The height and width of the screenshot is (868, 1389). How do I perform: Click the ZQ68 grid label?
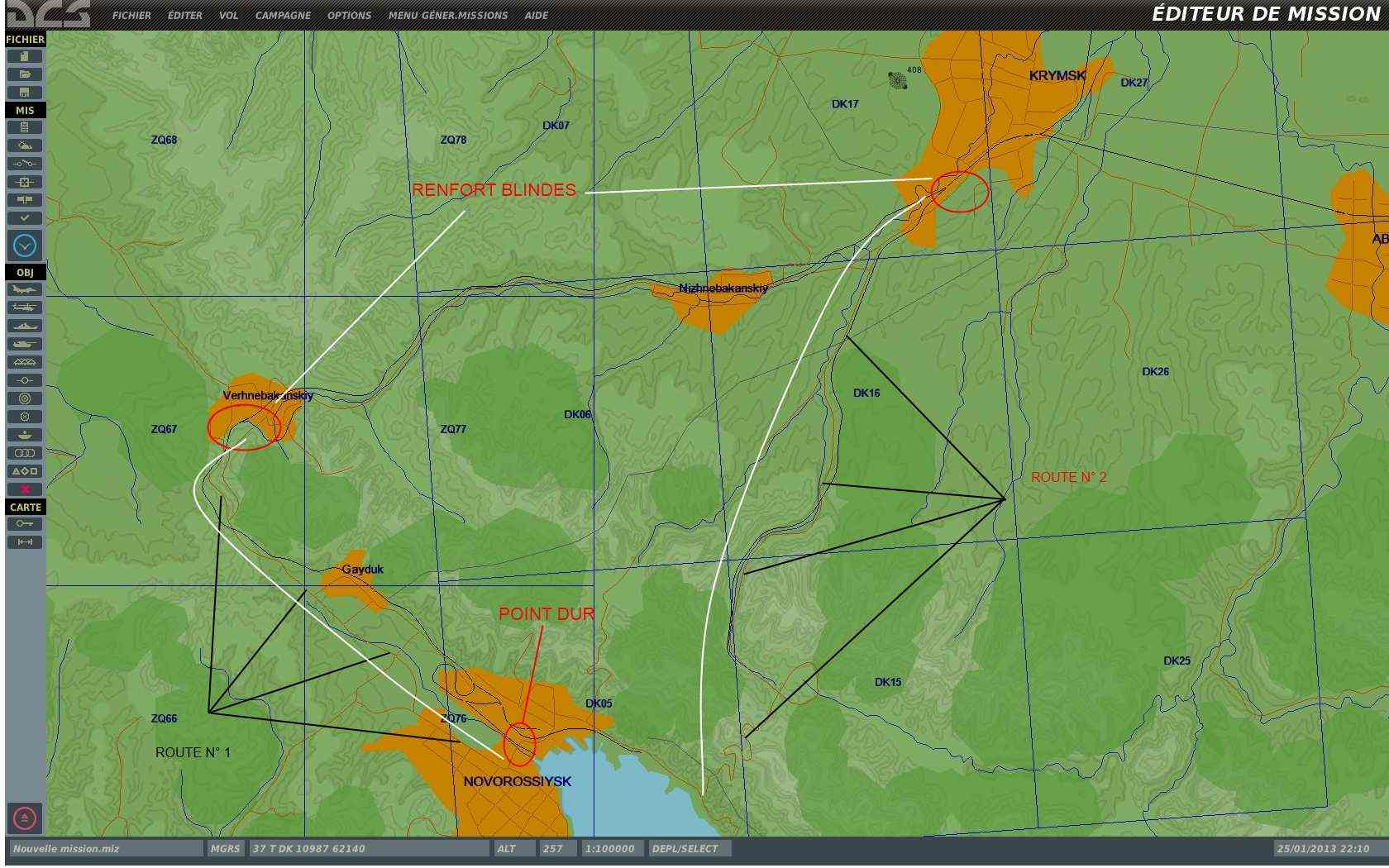point(164,141)
